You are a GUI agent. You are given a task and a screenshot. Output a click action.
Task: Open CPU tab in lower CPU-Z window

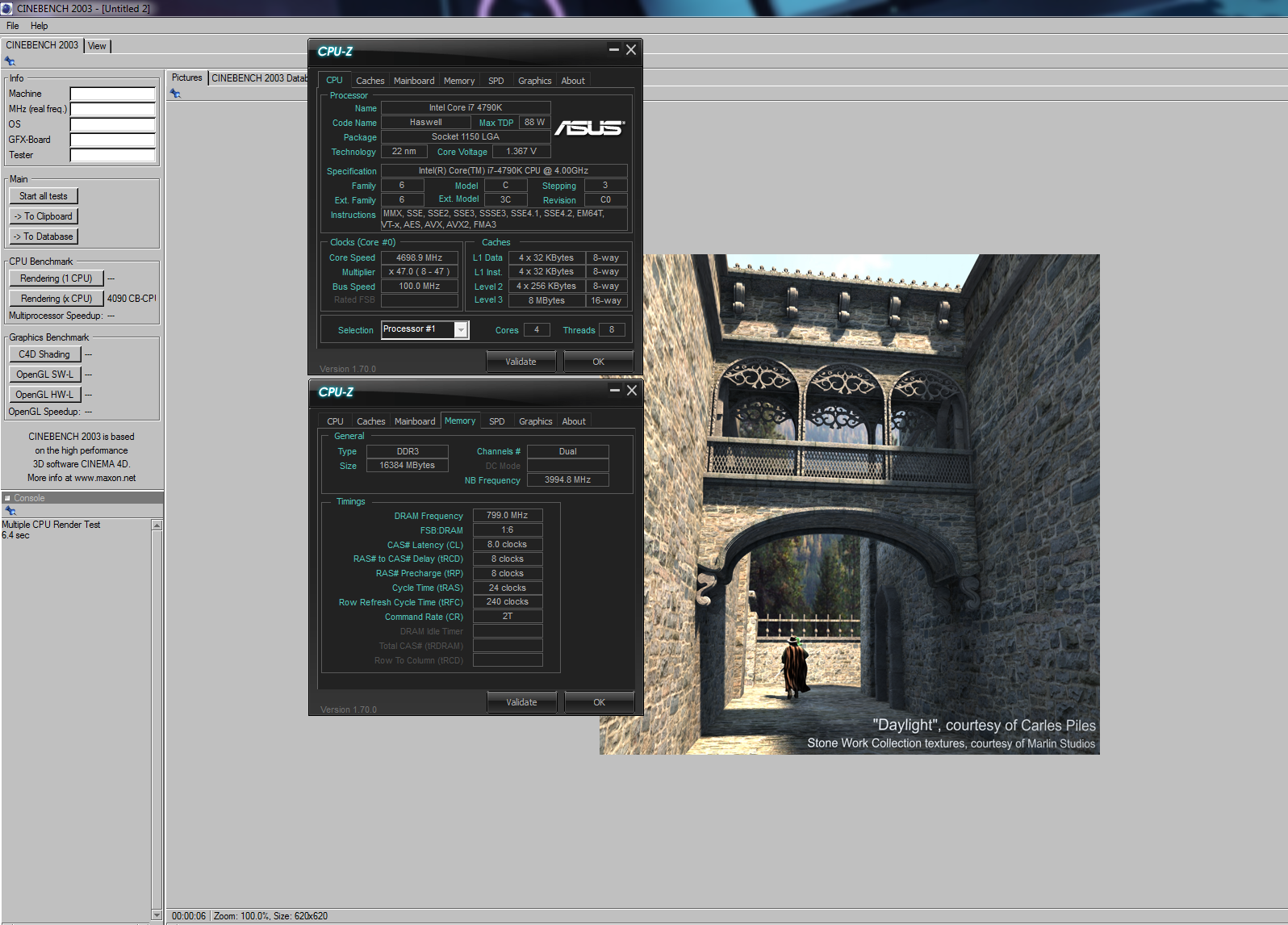point(335,421)
